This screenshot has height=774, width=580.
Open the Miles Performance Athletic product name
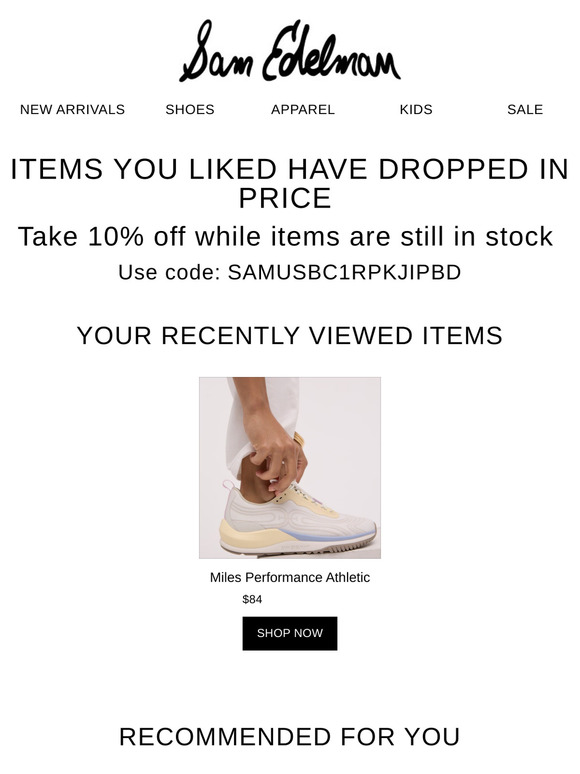click(290, 578)
